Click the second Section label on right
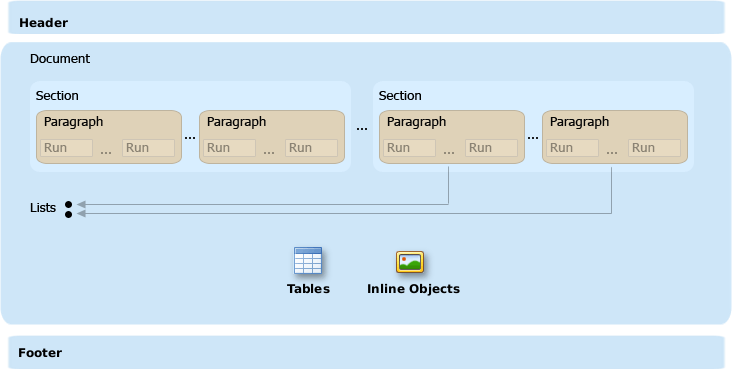The image size is (732, 369). 400,96
